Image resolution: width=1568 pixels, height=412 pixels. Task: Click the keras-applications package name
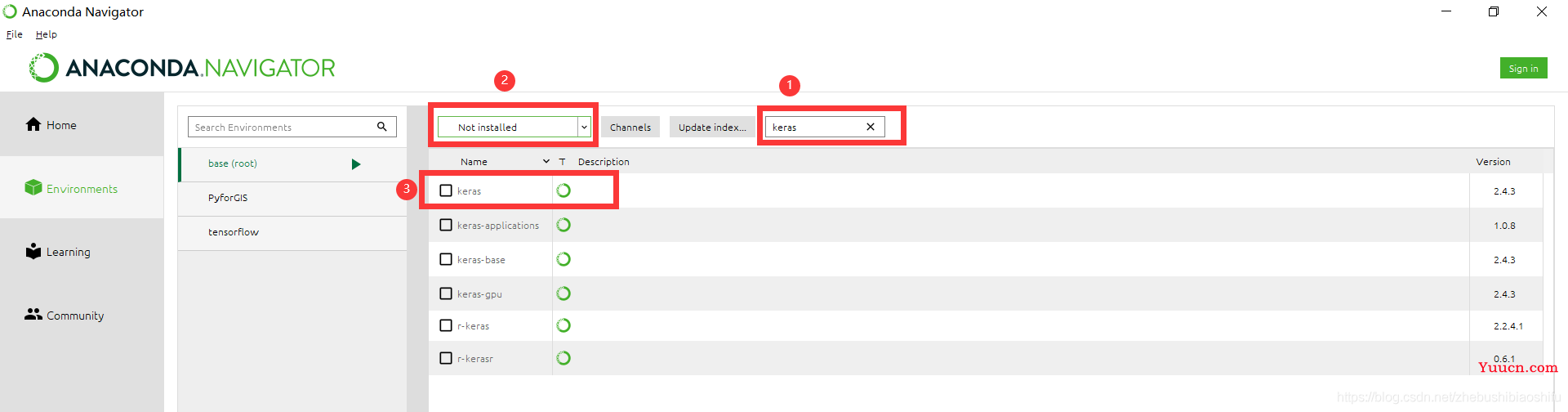[x=498, y=226]
